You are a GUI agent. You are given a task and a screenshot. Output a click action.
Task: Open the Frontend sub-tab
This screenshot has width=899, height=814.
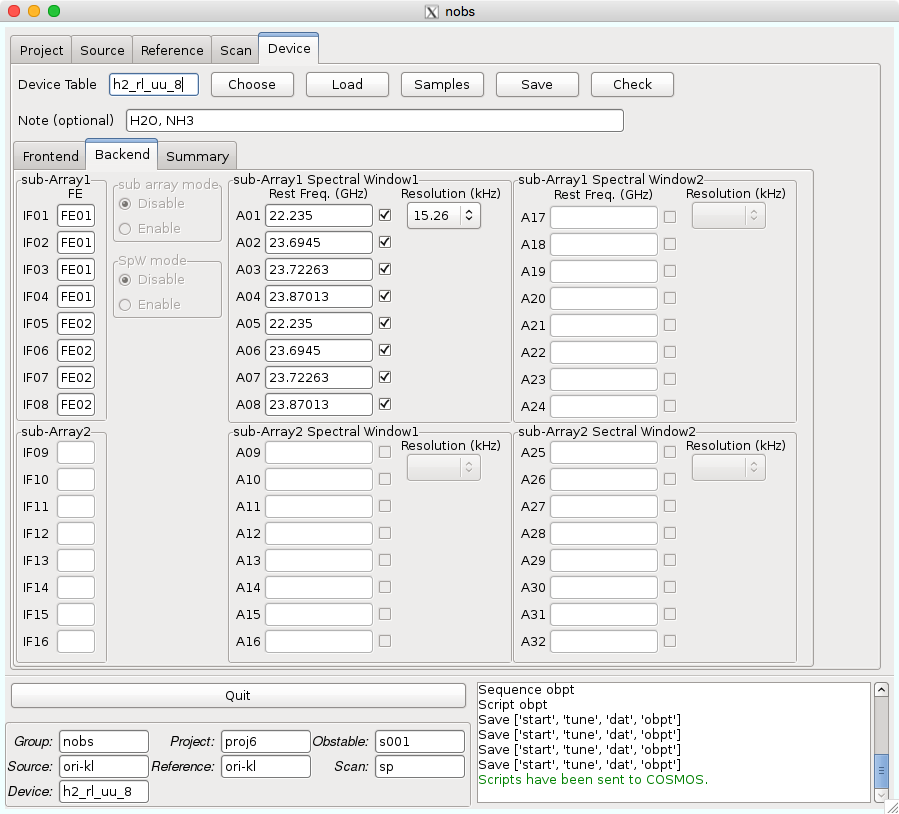click(50, 156)
